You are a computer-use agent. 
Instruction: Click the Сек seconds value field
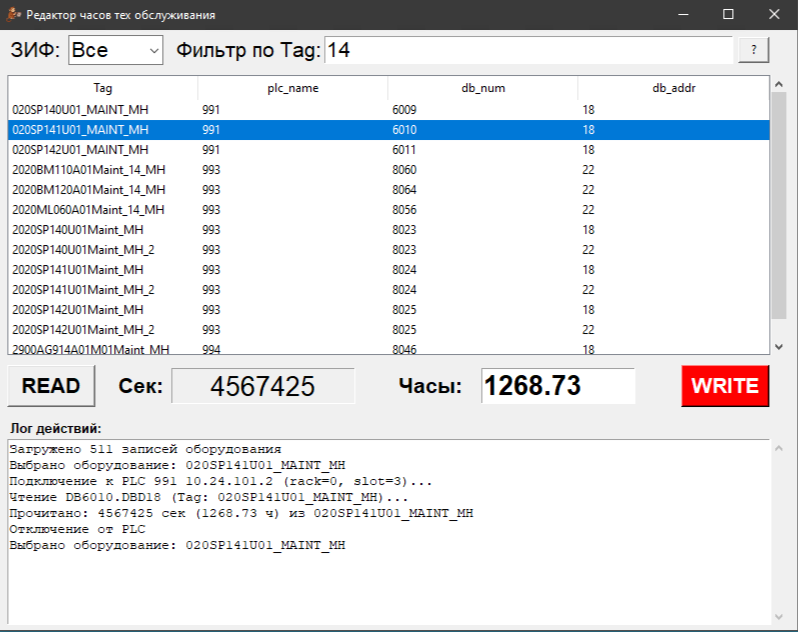point(262,386)
